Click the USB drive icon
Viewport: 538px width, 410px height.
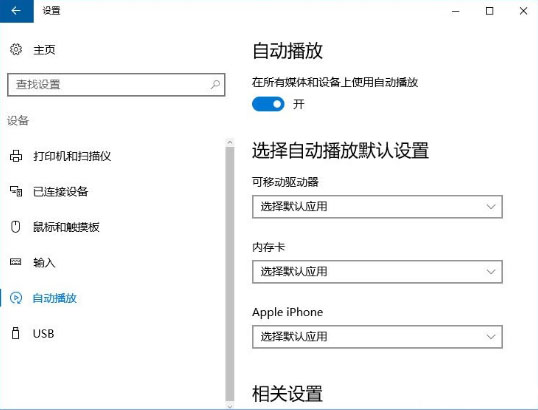coord(15,333)
